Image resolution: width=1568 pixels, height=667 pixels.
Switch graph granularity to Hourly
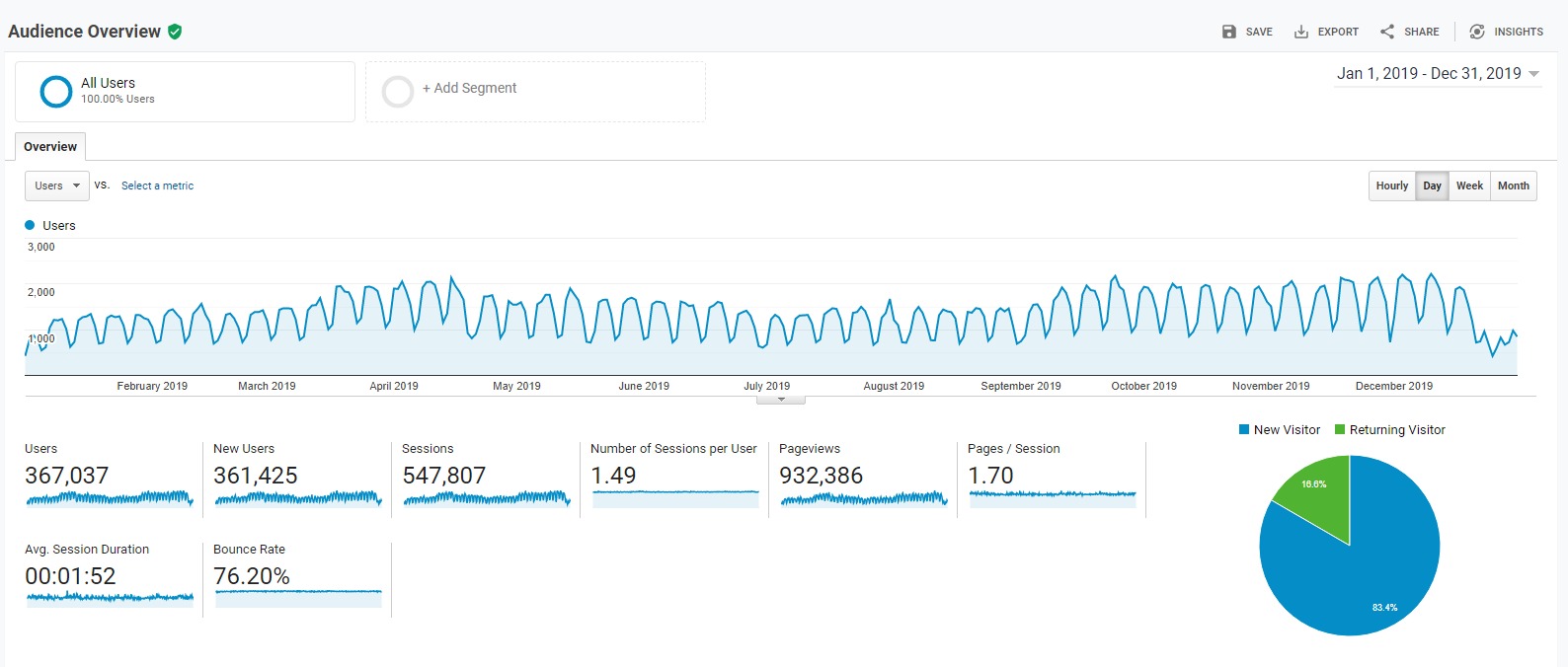[x=1392, y=185]
